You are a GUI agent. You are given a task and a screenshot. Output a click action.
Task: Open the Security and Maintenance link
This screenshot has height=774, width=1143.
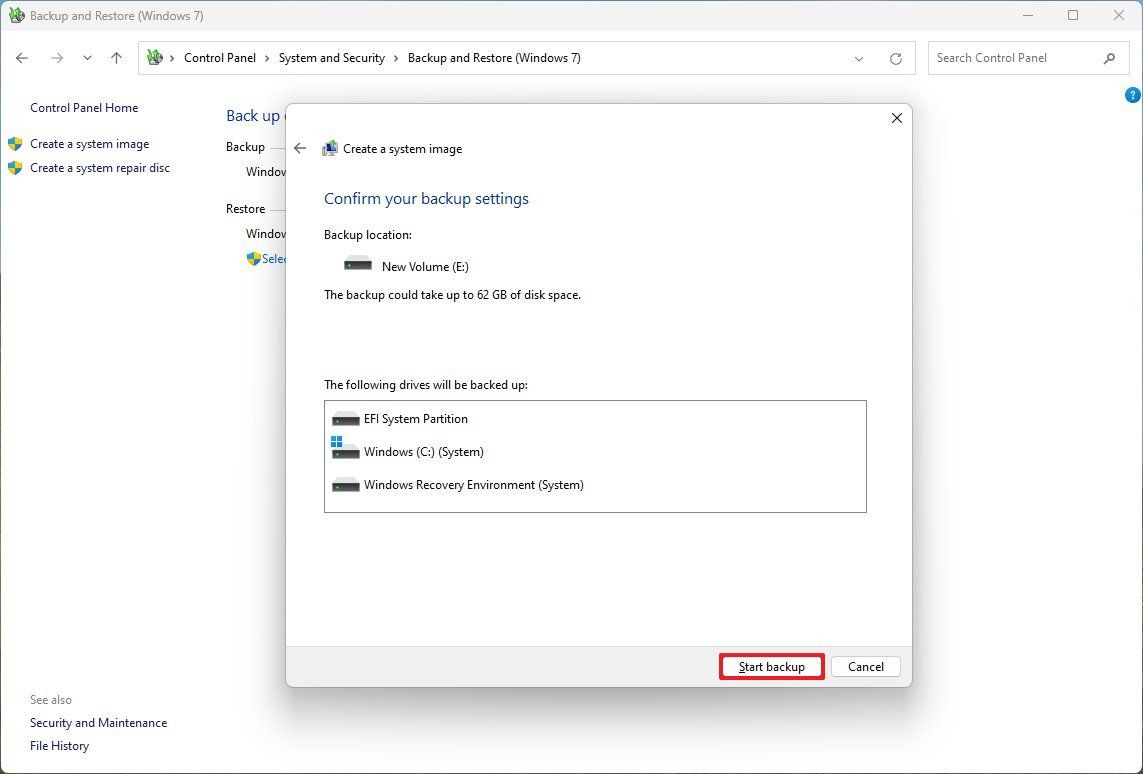coord(98,722)
